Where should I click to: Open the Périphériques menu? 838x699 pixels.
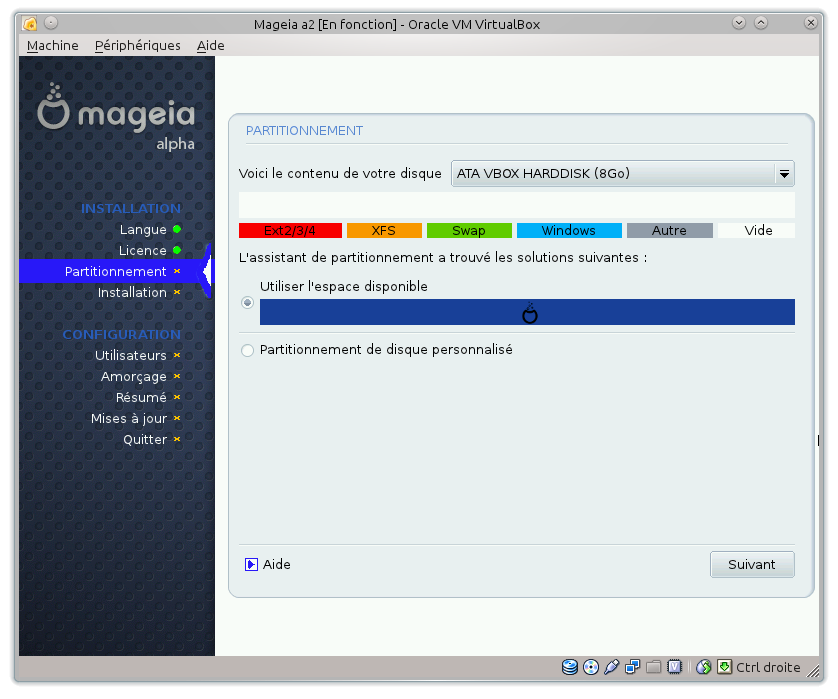[137, 45]
